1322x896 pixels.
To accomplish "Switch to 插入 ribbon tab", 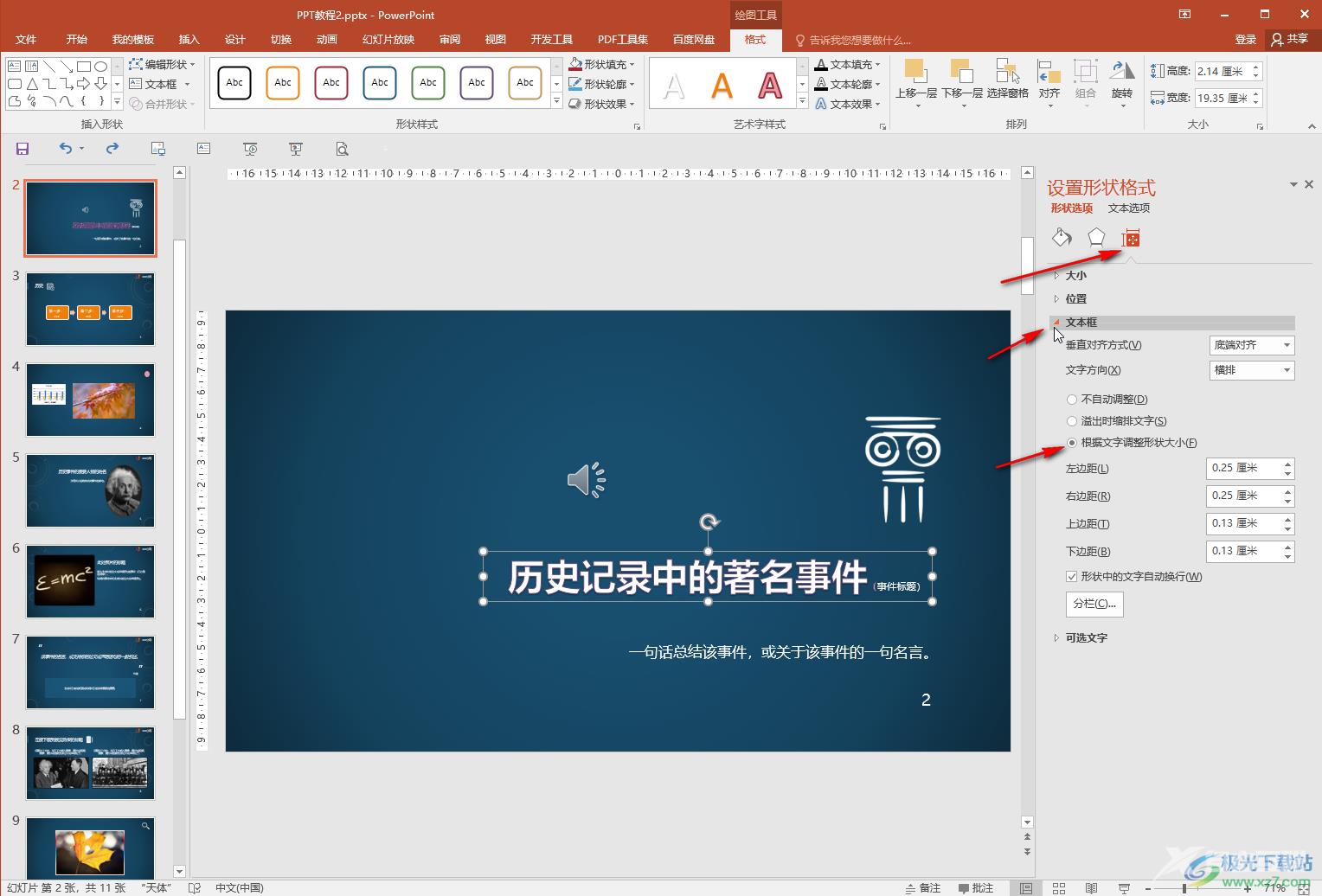I will [189, 39].
